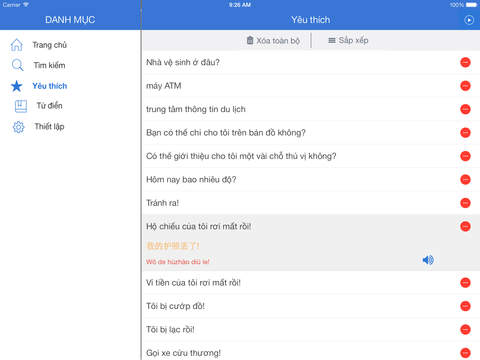The height and width of the screenshot is (360, 480).
Task: Open 'Bạn có thể chỉ cho tôi trên bản đồ không?'
Action: (x=226, y=133)
